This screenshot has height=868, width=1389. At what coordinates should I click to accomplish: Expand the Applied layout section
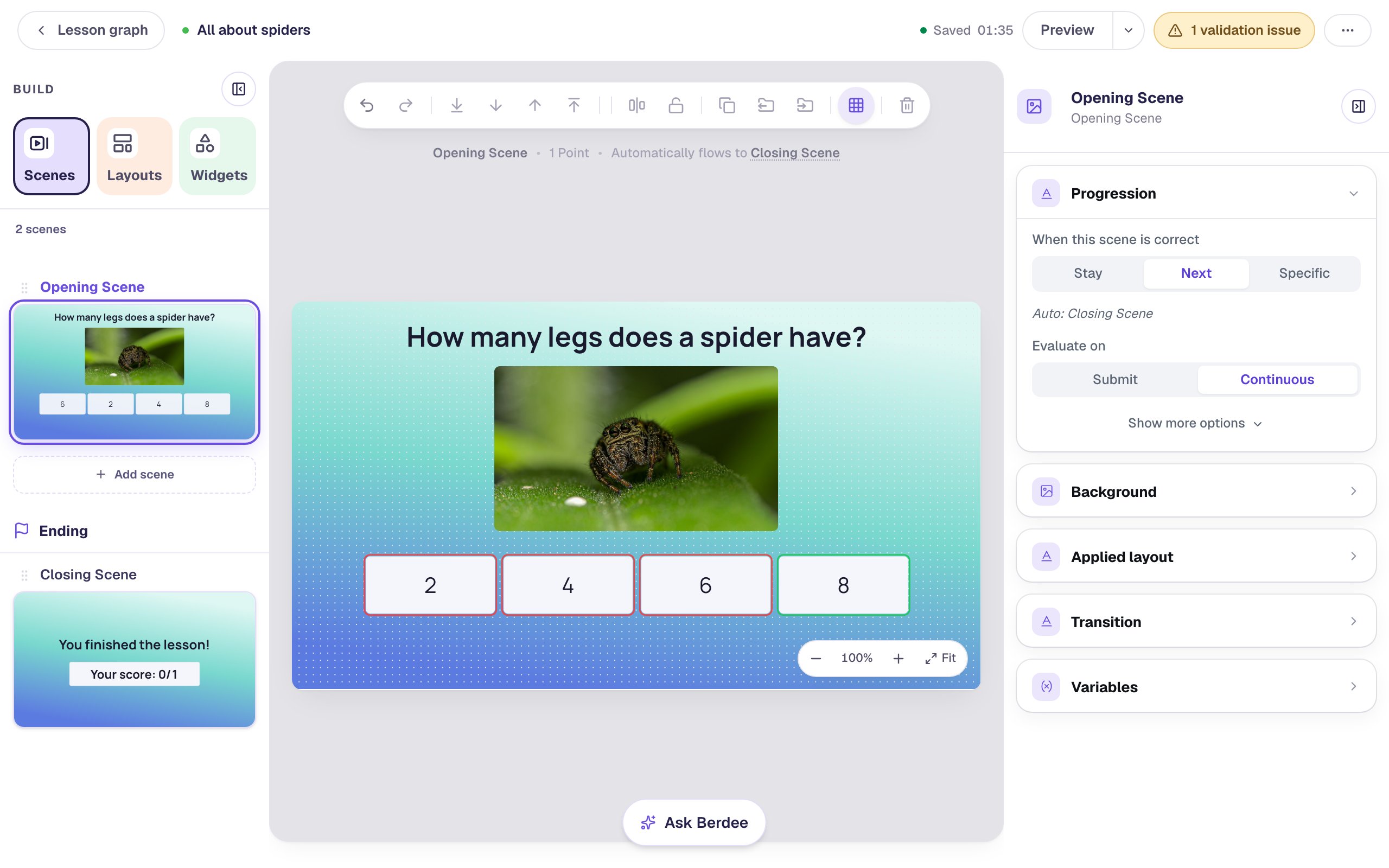pyautogui.click(x=1196, y=556)
